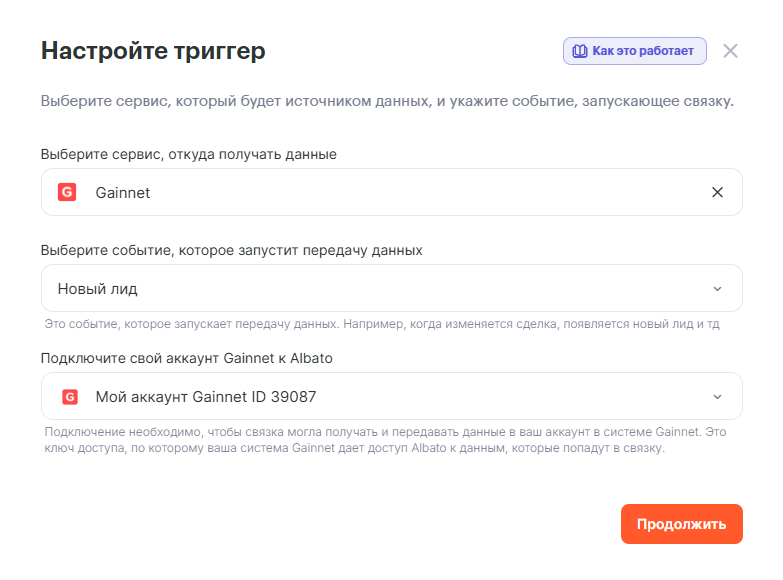Viewport: 783px width, 580px height.
Task: Click the Gainnet logo in the account field
Action: coord(70,396)
